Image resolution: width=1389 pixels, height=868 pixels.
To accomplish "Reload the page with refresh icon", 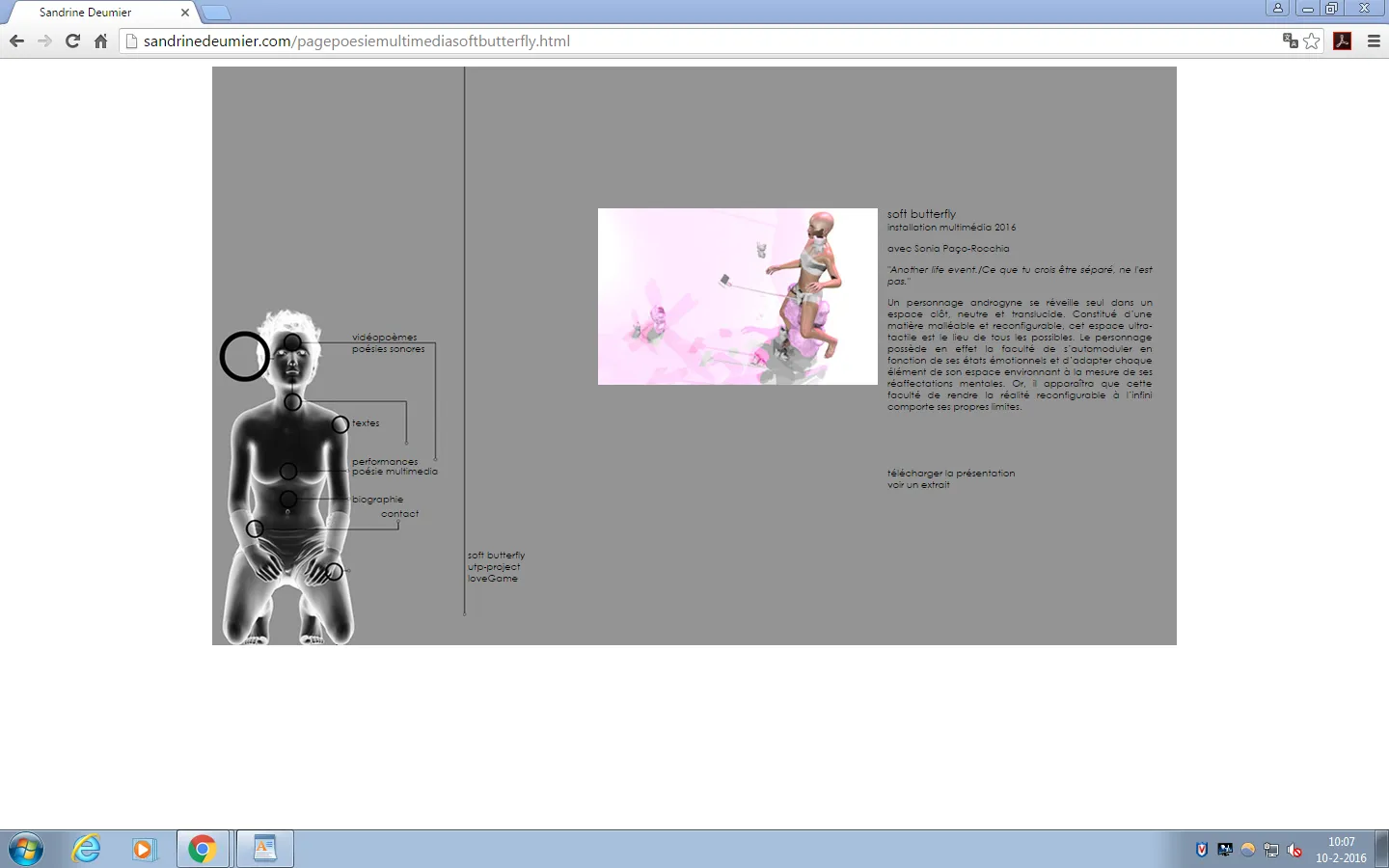I will click(72, 41).
